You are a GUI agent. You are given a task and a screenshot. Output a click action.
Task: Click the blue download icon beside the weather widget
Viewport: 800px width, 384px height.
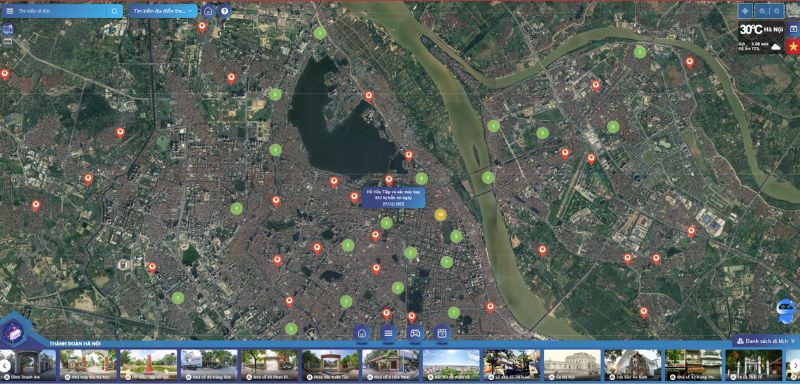pyautogui.click(x=793, y=29)
